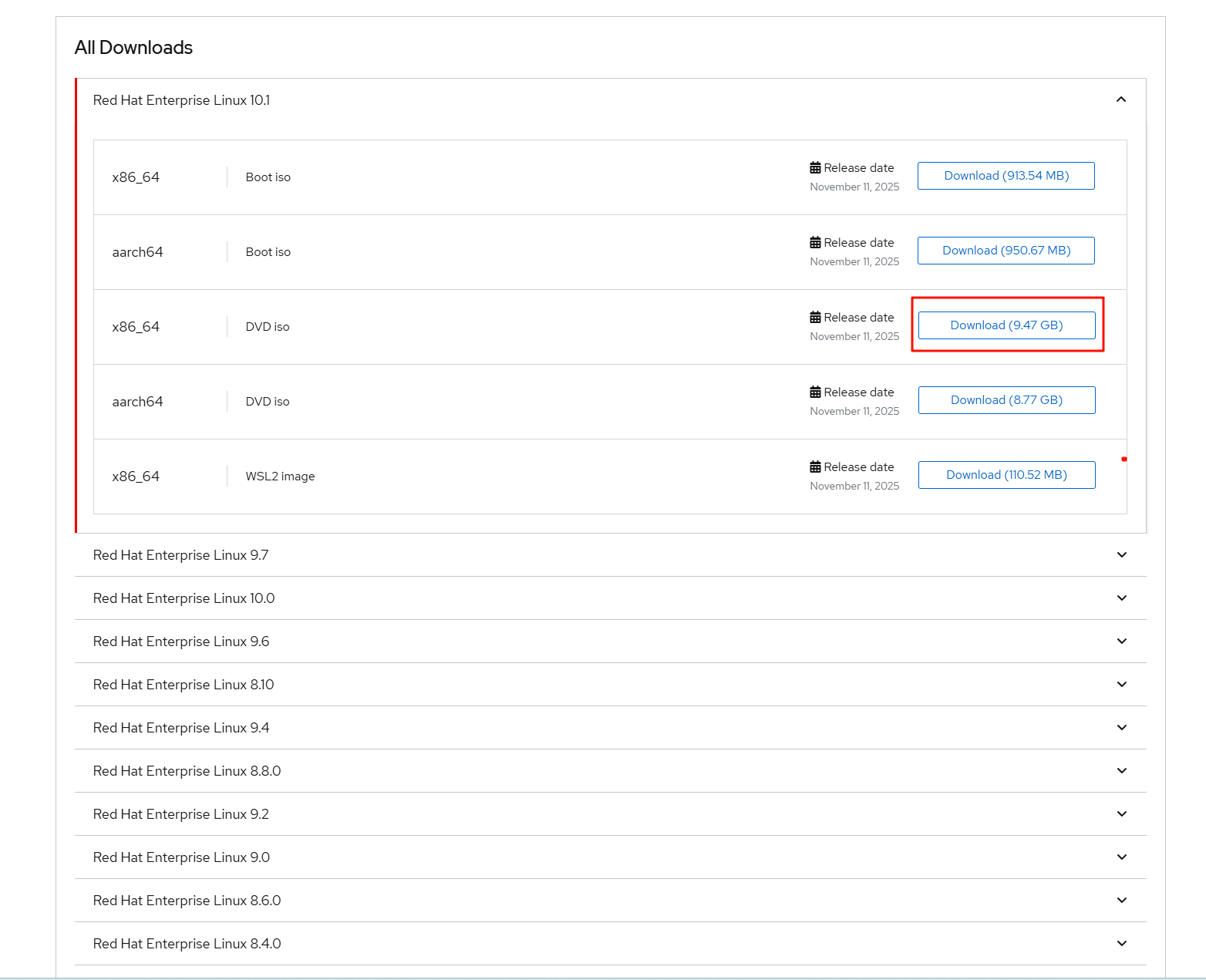Click chevron arrow on RHEL 9.7 row

(1122, 555)
